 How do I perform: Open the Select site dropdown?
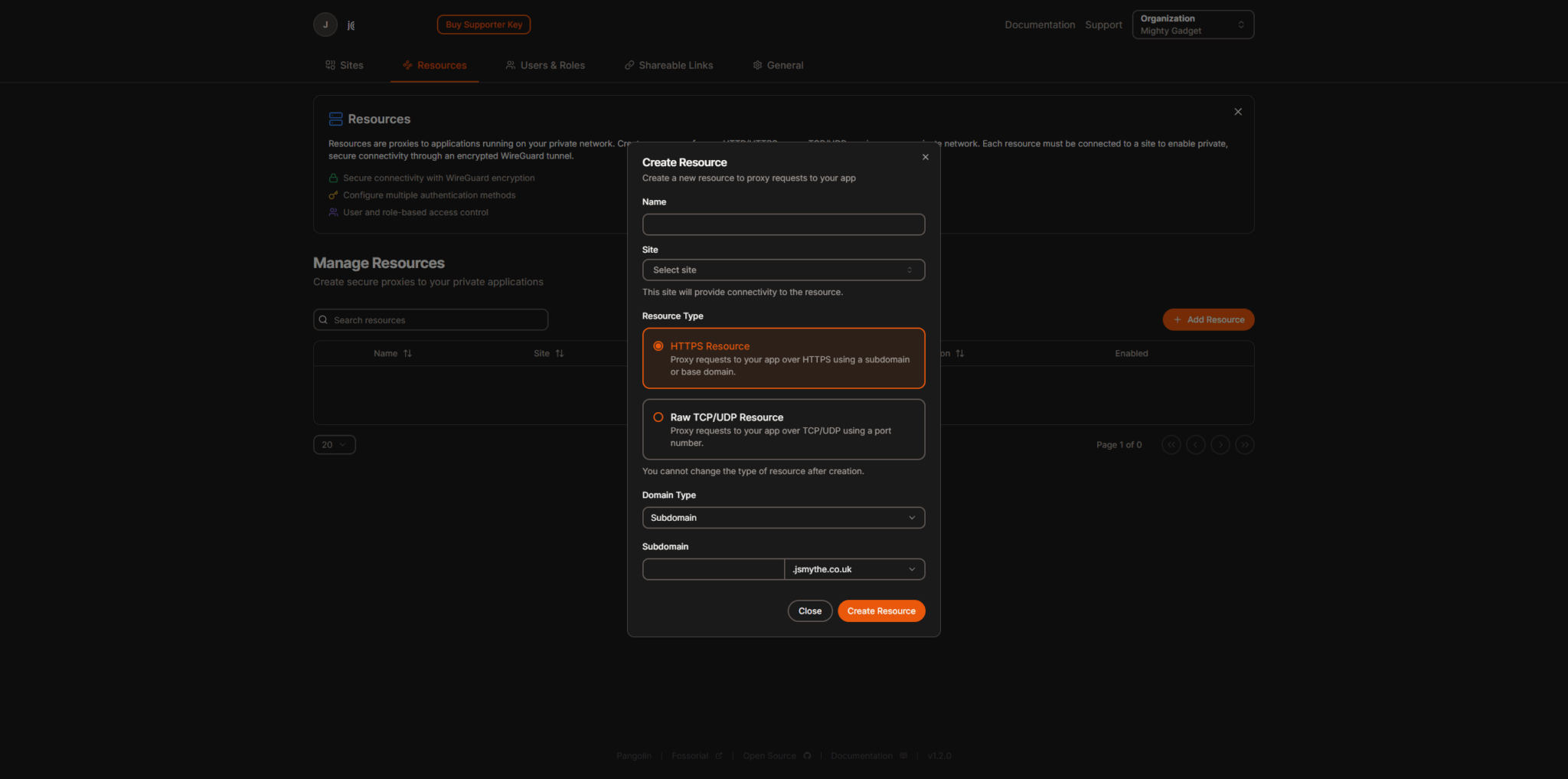tap(782, 270)
